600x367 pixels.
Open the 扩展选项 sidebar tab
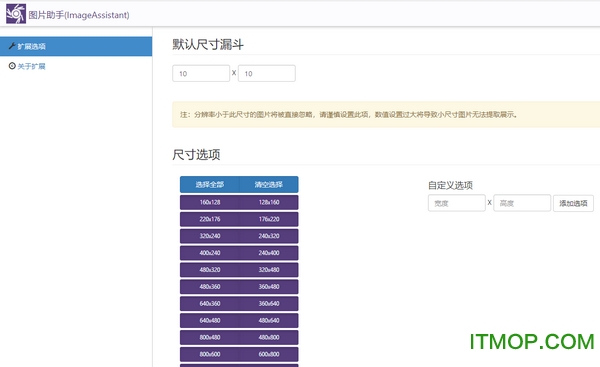(76, 46)
